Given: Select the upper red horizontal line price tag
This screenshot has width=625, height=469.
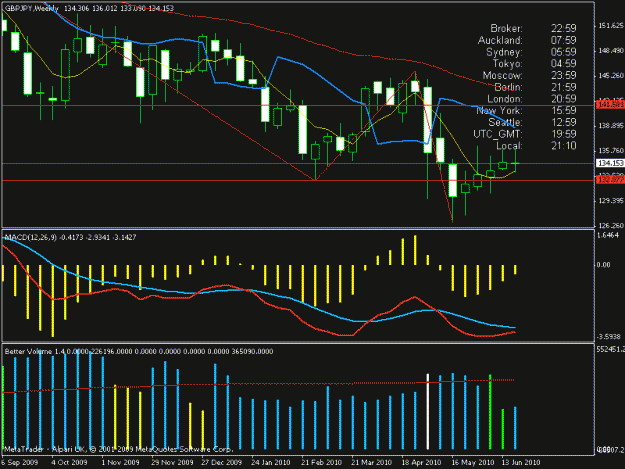Looking at the screenshot, I should (x=610, y=105).
